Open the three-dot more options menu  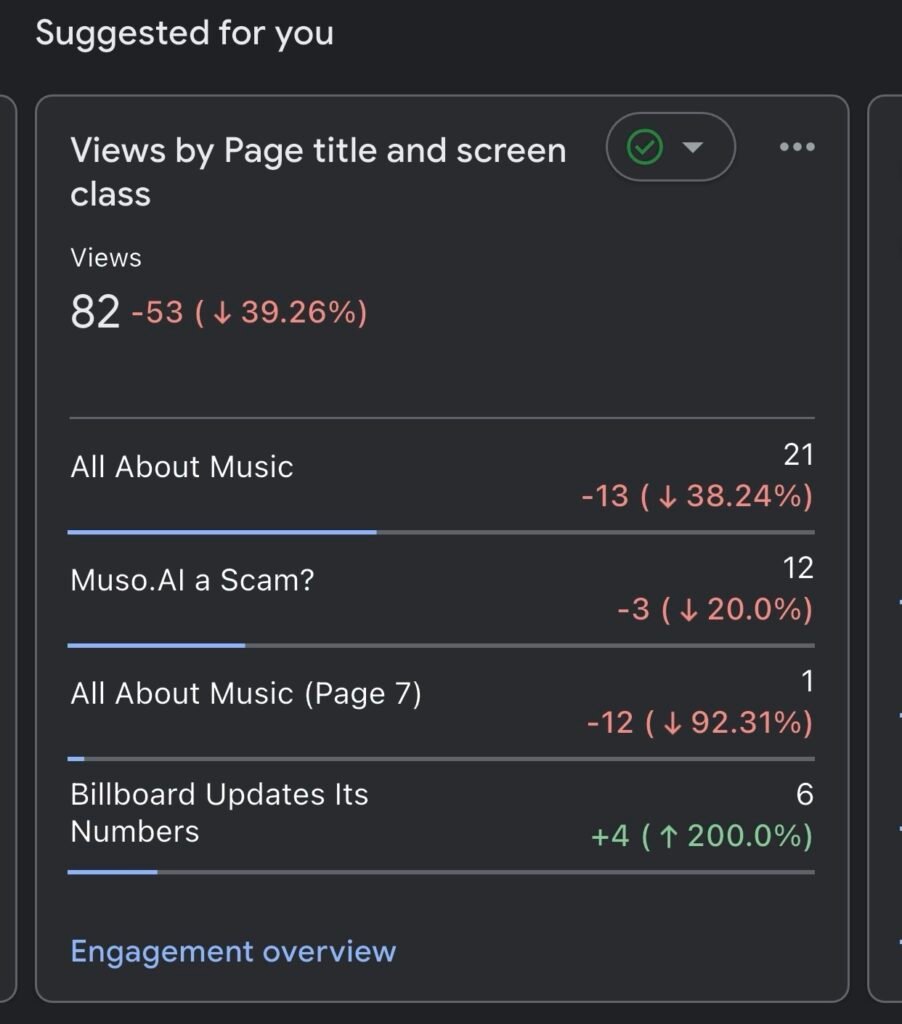(x=797, y=148)
